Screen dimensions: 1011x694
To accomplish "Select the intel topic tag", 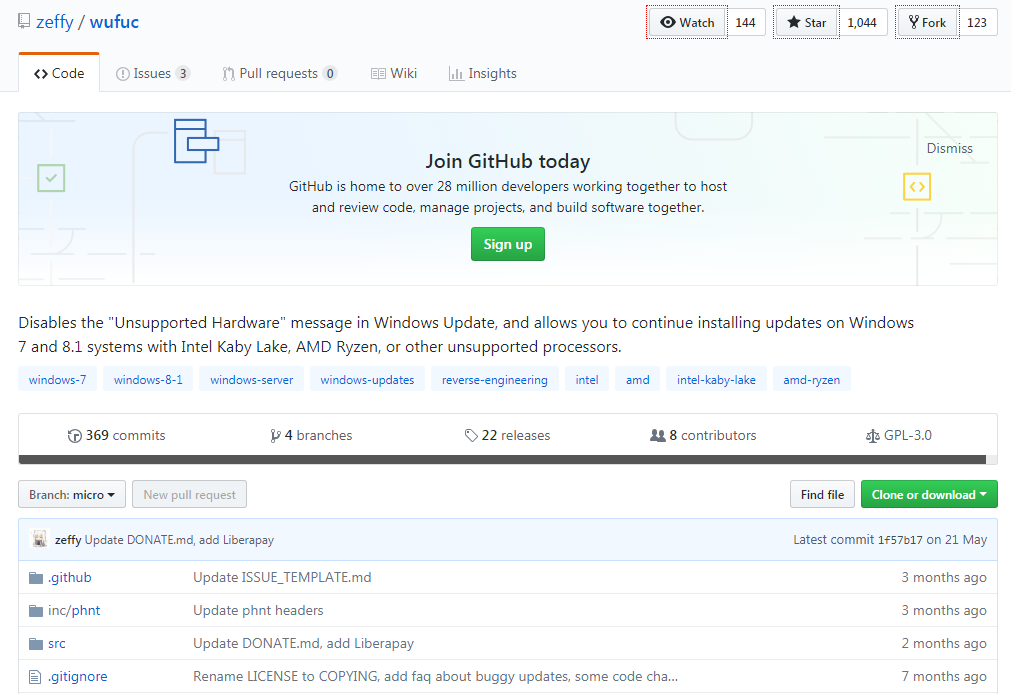I will (587, 379).
